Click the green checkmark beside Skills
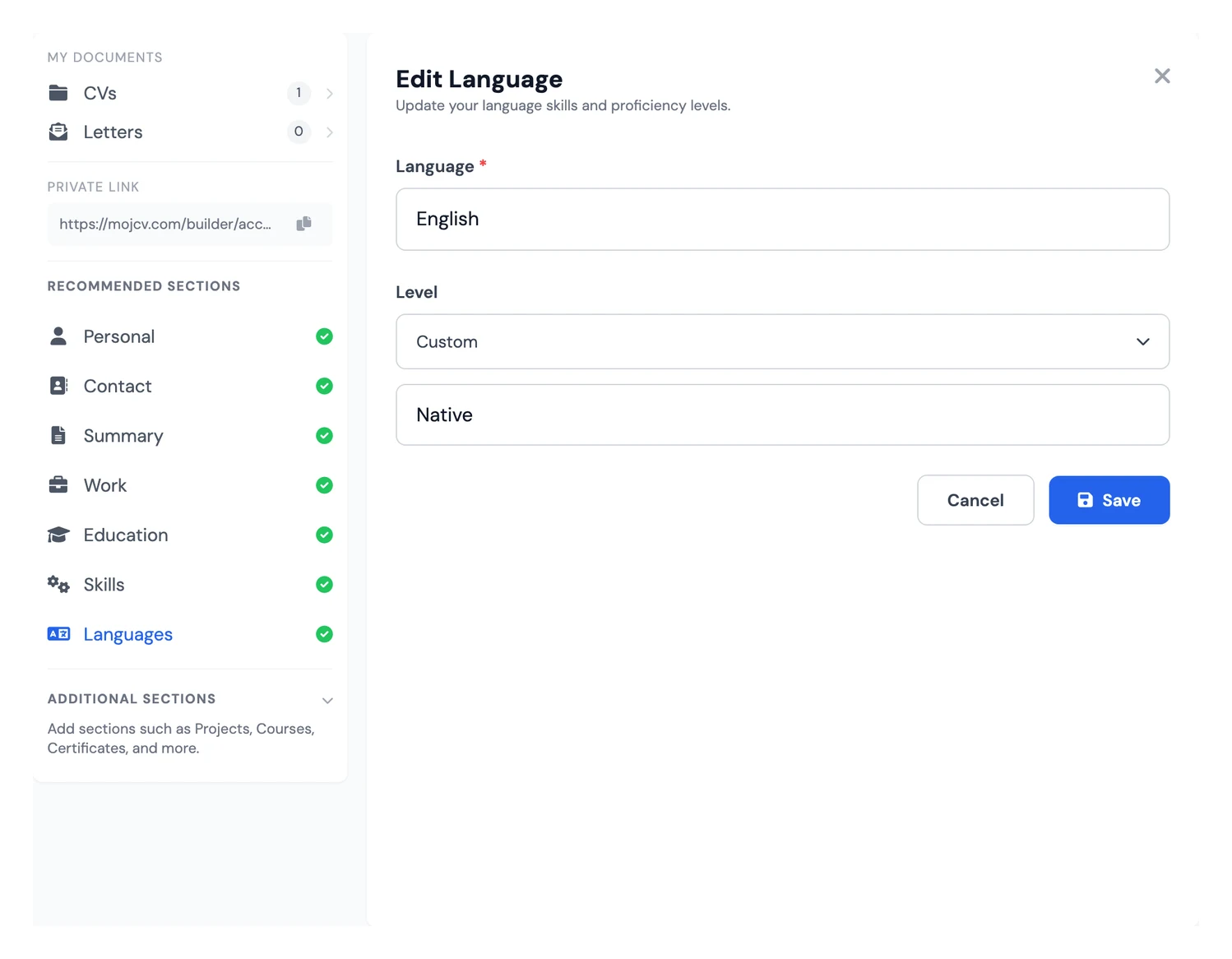 click(324, 585)
